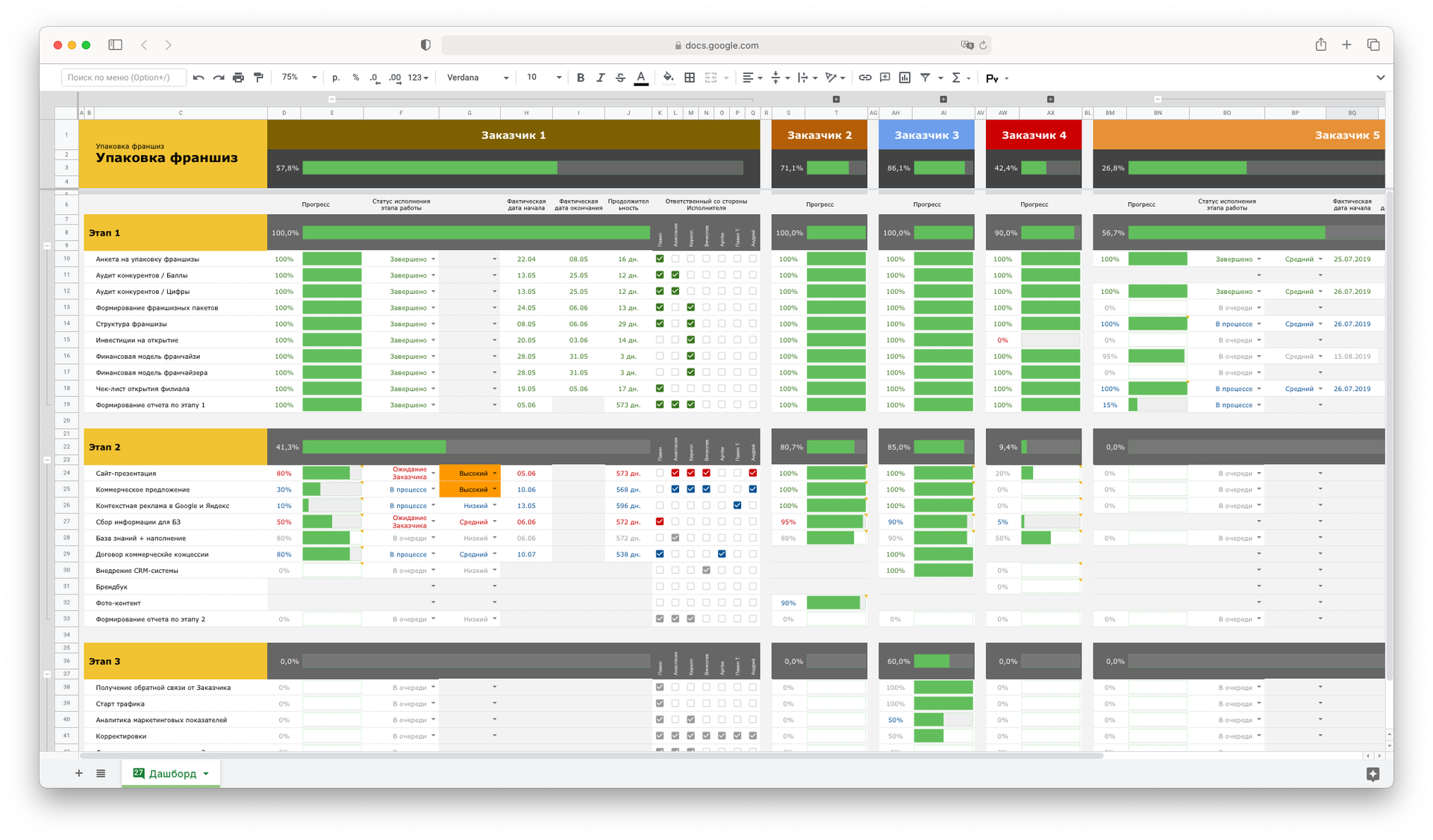Open the 123 number format menu

click(x=418, y=78)
